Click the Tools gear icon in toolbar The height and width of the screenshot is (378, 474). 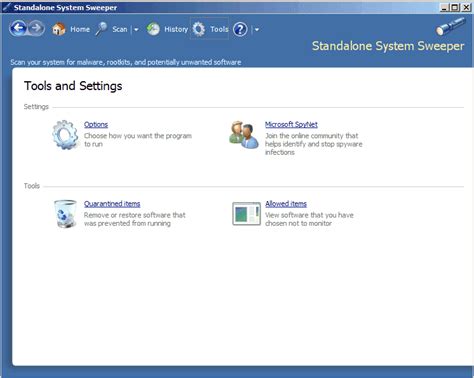point(199,29)
